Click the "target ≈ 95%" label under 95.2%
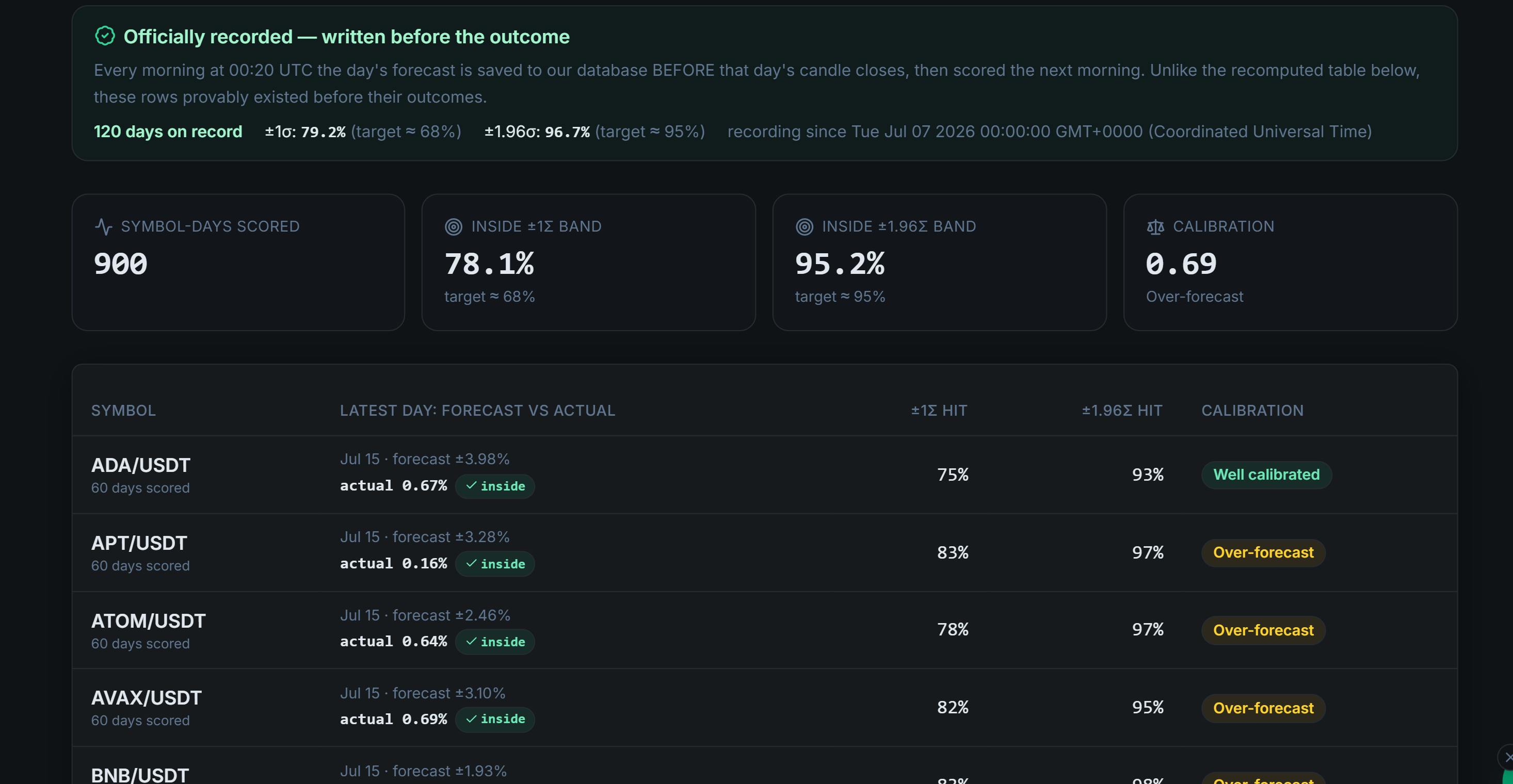 click(x=840, y=297)
